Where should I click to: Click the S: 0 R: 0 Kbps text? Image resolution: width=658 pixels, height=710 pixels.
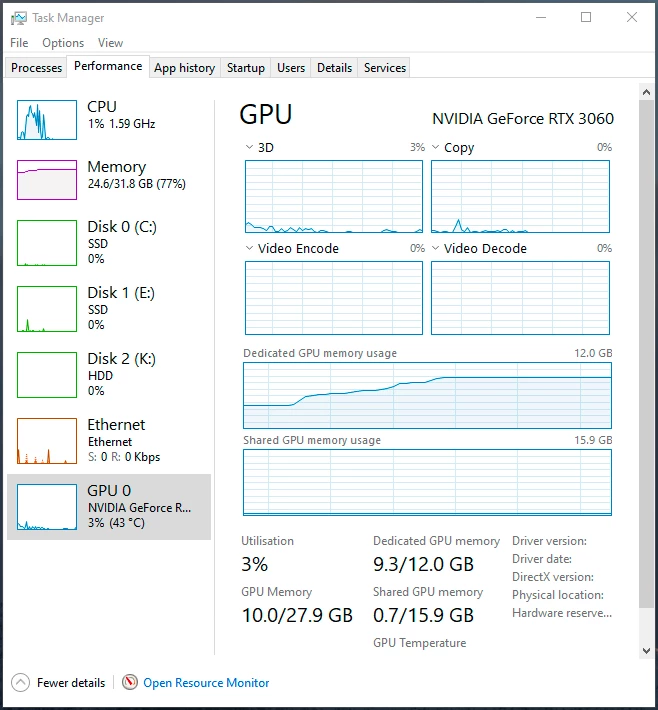click(124, 457)
